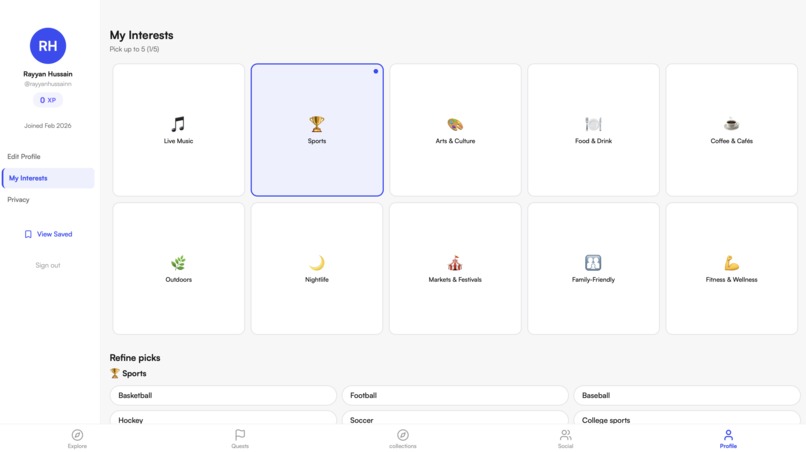Click the music note icon

tap(178, 124)
